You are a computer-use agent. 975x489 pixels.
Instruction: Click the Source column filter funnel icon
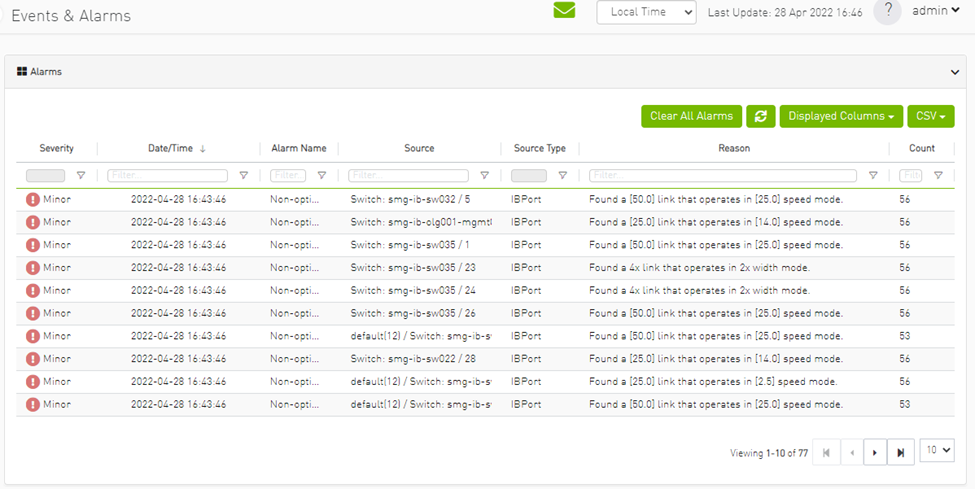click(x=484, y=175)
